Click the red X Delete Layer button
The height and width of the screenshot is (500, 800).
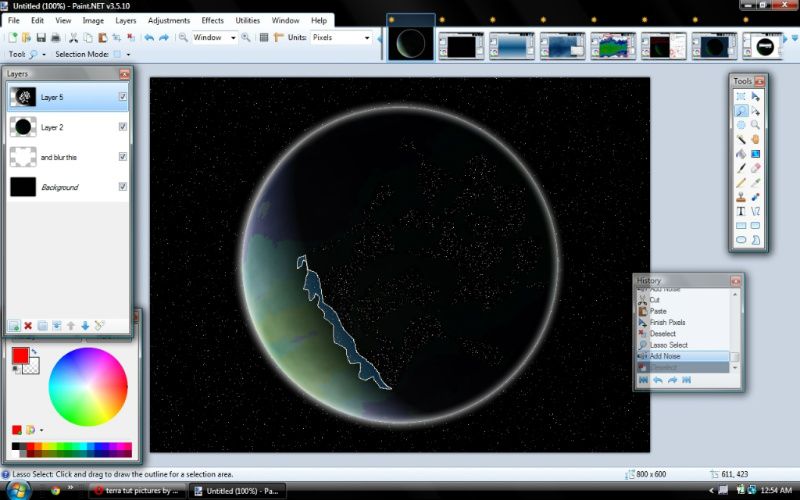(x=28, y=326)
